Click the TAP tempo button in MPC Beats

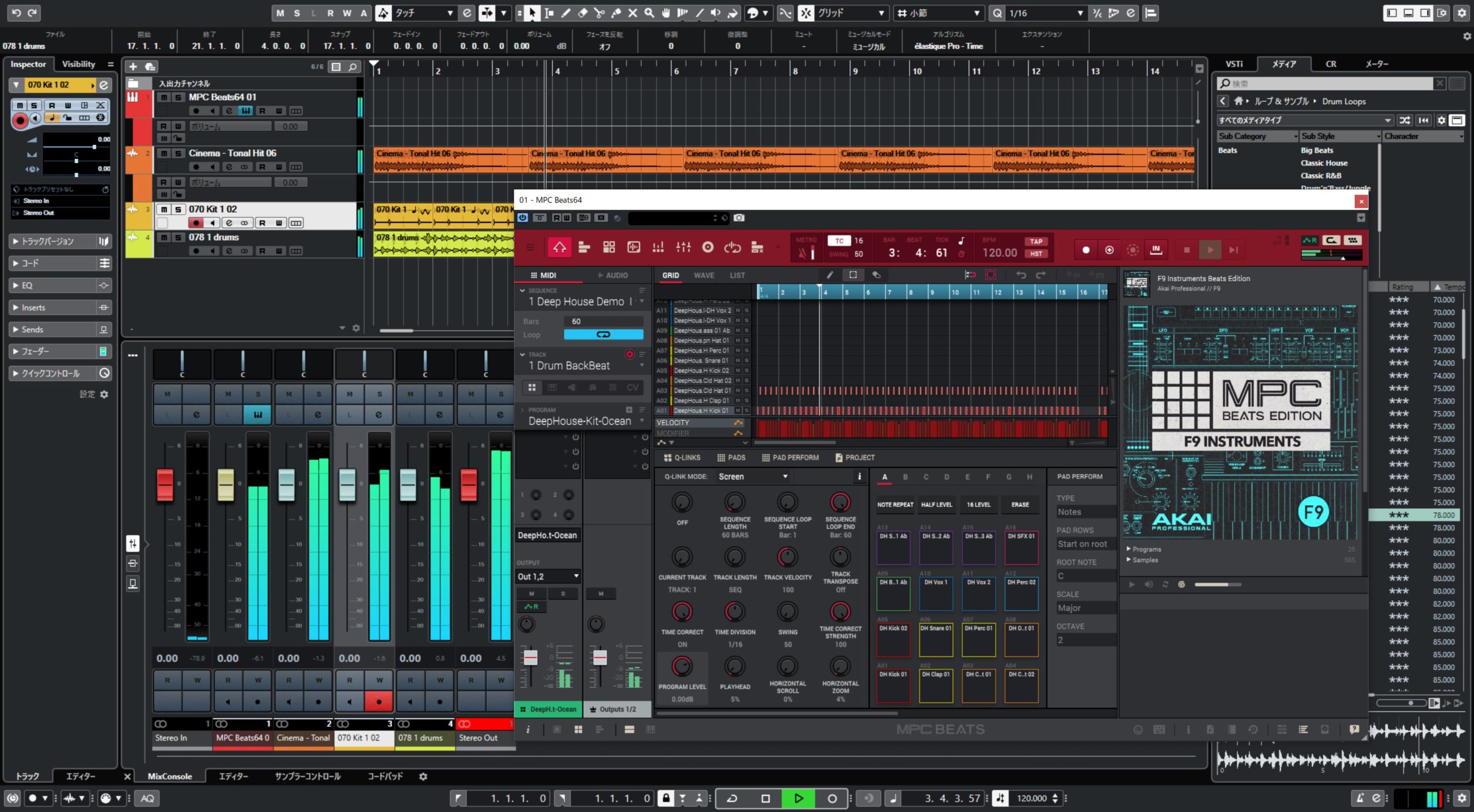coord(1036,242)
